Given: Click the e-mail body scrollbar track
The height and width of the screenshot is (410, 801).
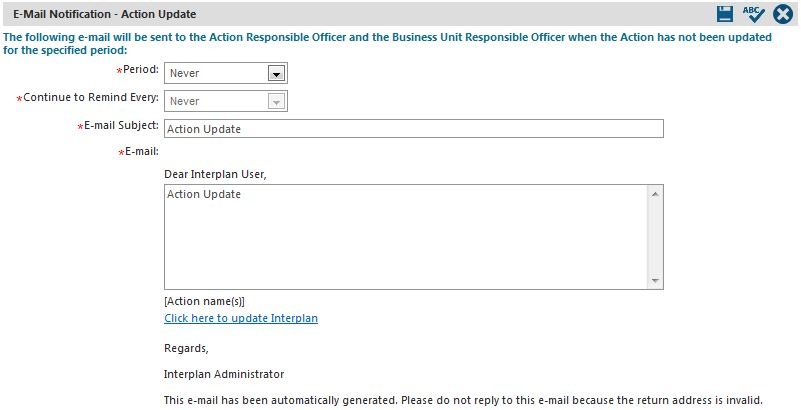Looking at the screenshot, I should (x=655, y=237).
